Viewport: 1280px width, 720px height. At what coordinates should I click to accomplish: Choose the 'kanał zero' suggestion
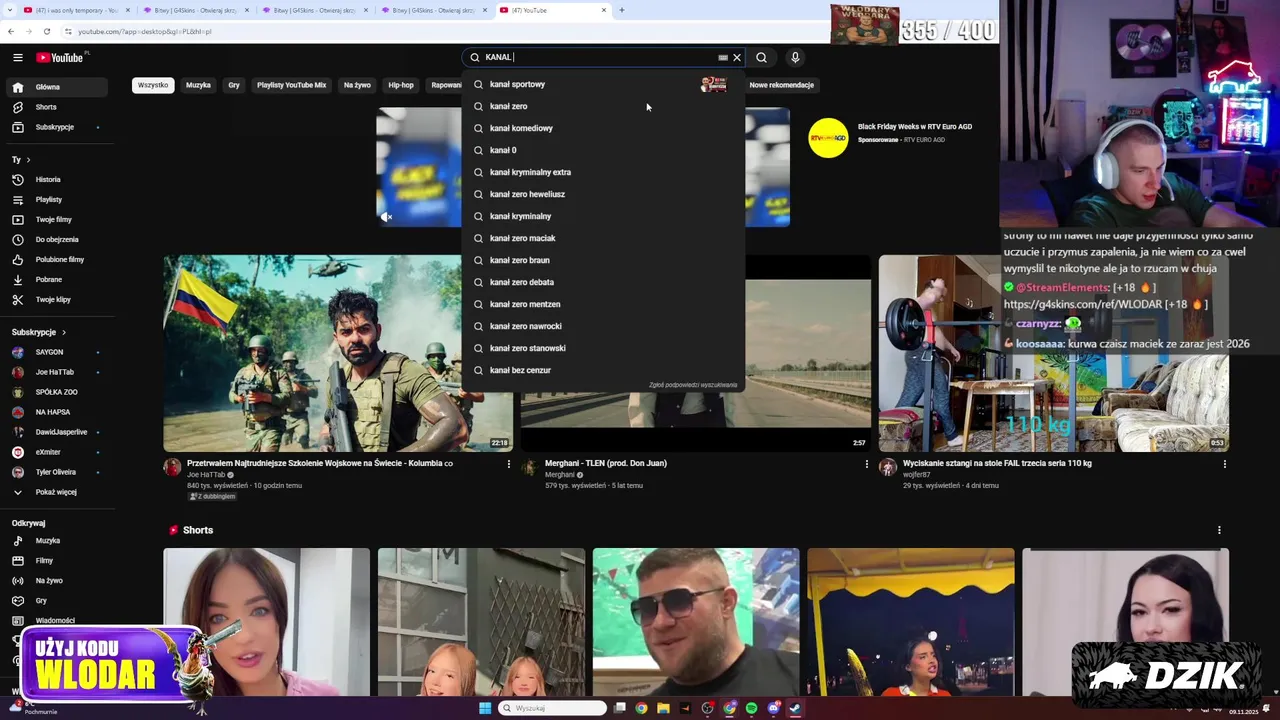(603, 106)
